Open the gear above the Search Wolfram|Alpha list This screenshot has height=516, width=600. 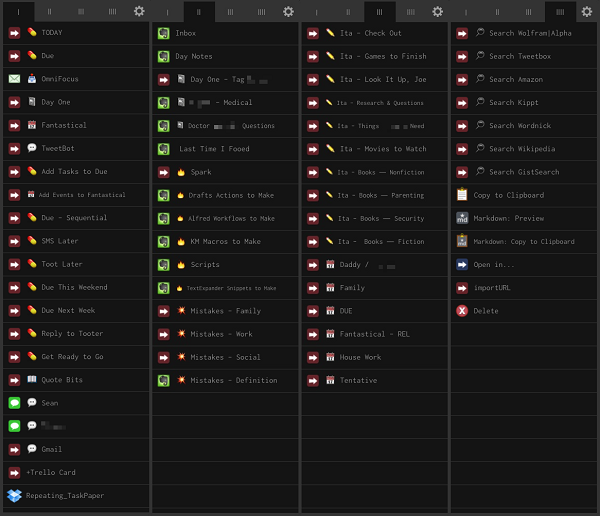pos(587,11)
